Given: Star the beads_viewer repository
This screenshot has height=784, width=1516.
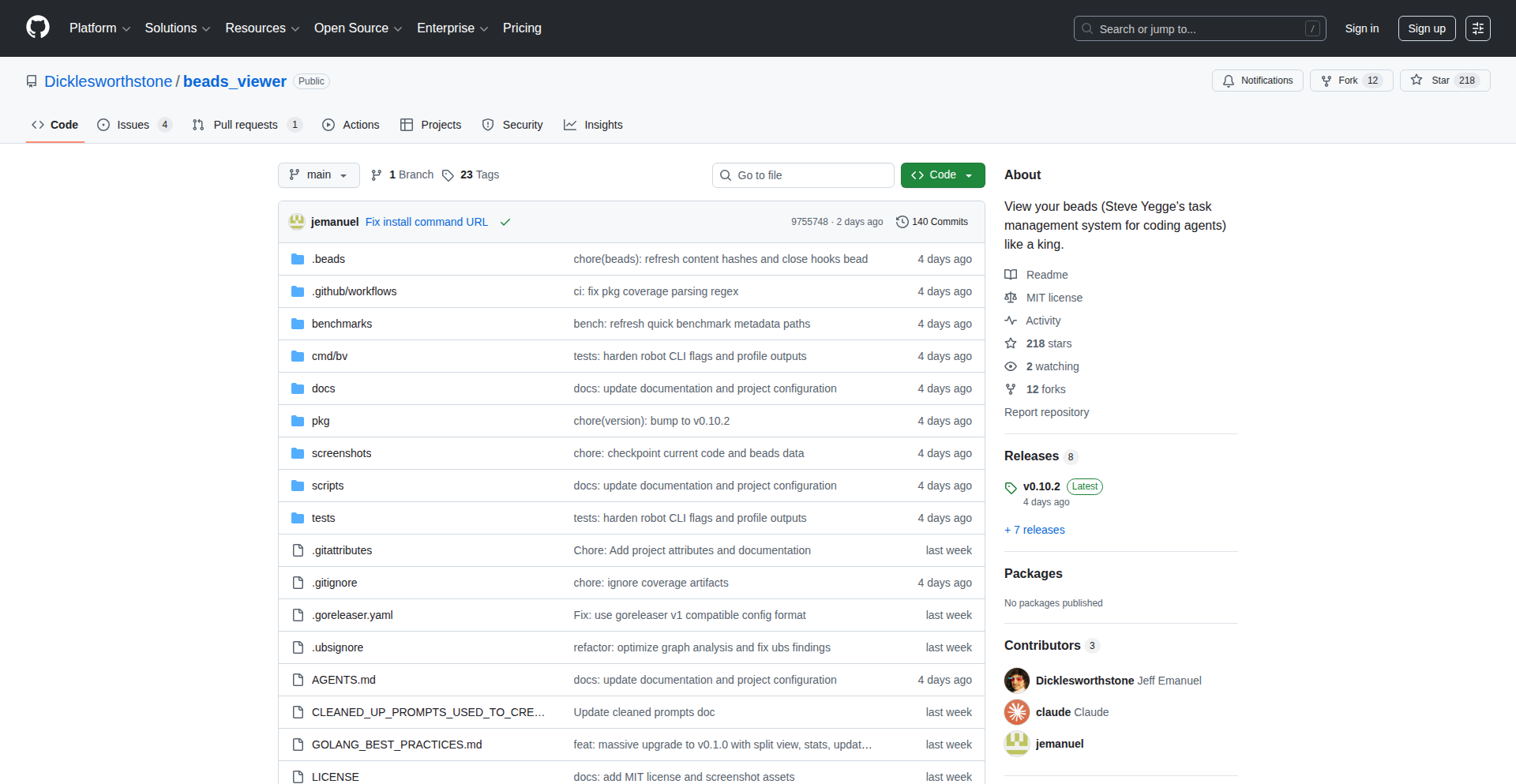Looking at the screenshot, I should (x=1443, y=81).
